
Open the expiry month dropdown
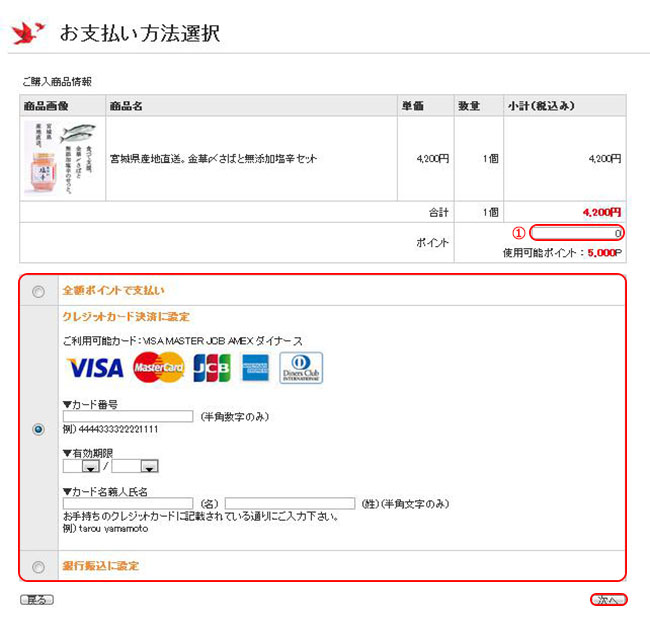[x=81, y=466]
